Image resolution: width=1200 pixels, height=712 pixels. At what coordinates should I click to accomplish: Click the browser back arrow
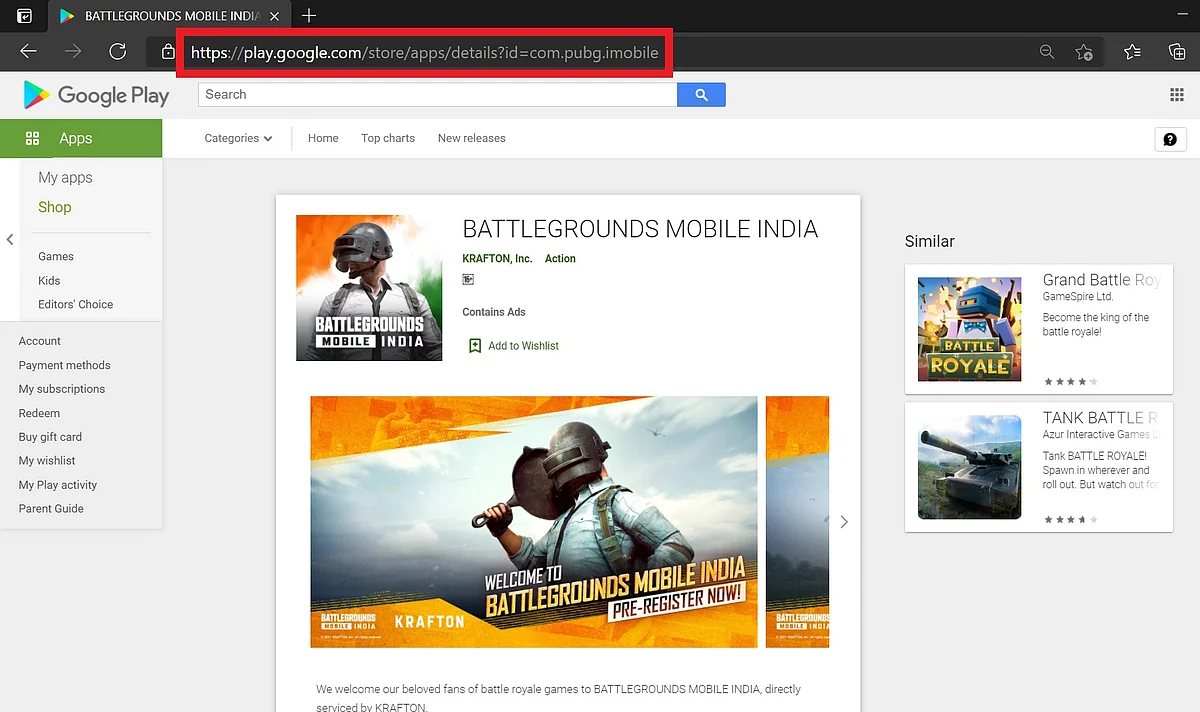click(x=28, y=52)
